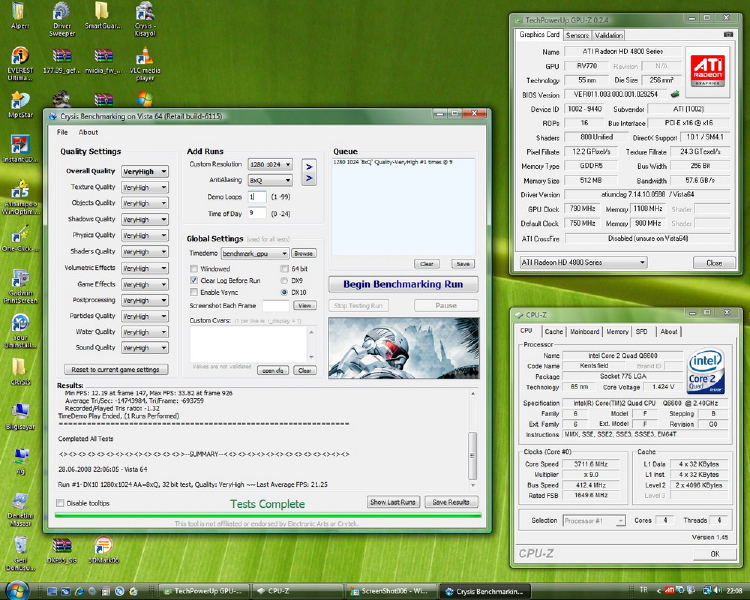Click the Save Results button
Viewport: 750px width, 600px height.
click(x=451, y=502)
